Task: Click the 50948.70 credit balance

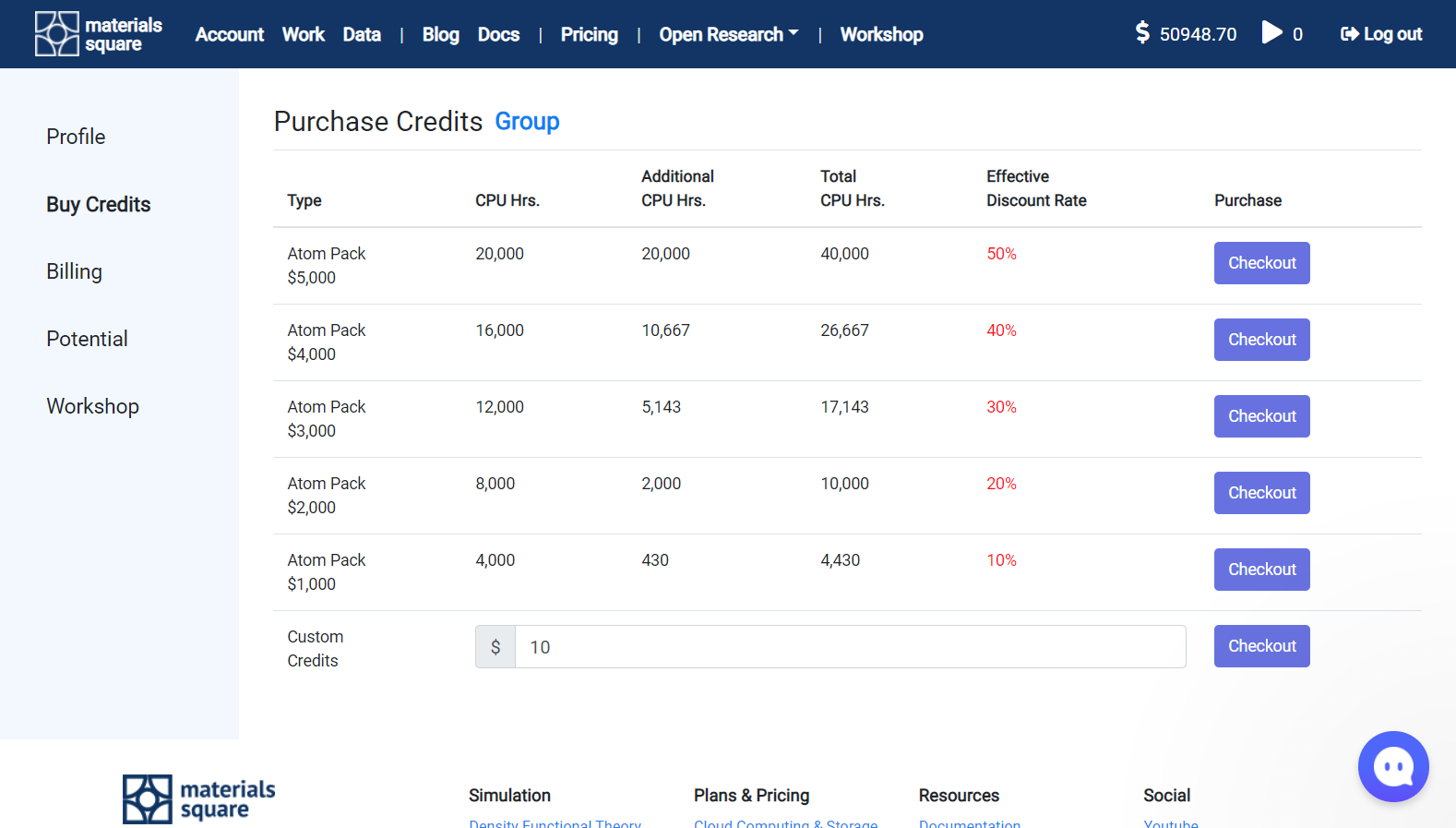Action: point(1198,34)
